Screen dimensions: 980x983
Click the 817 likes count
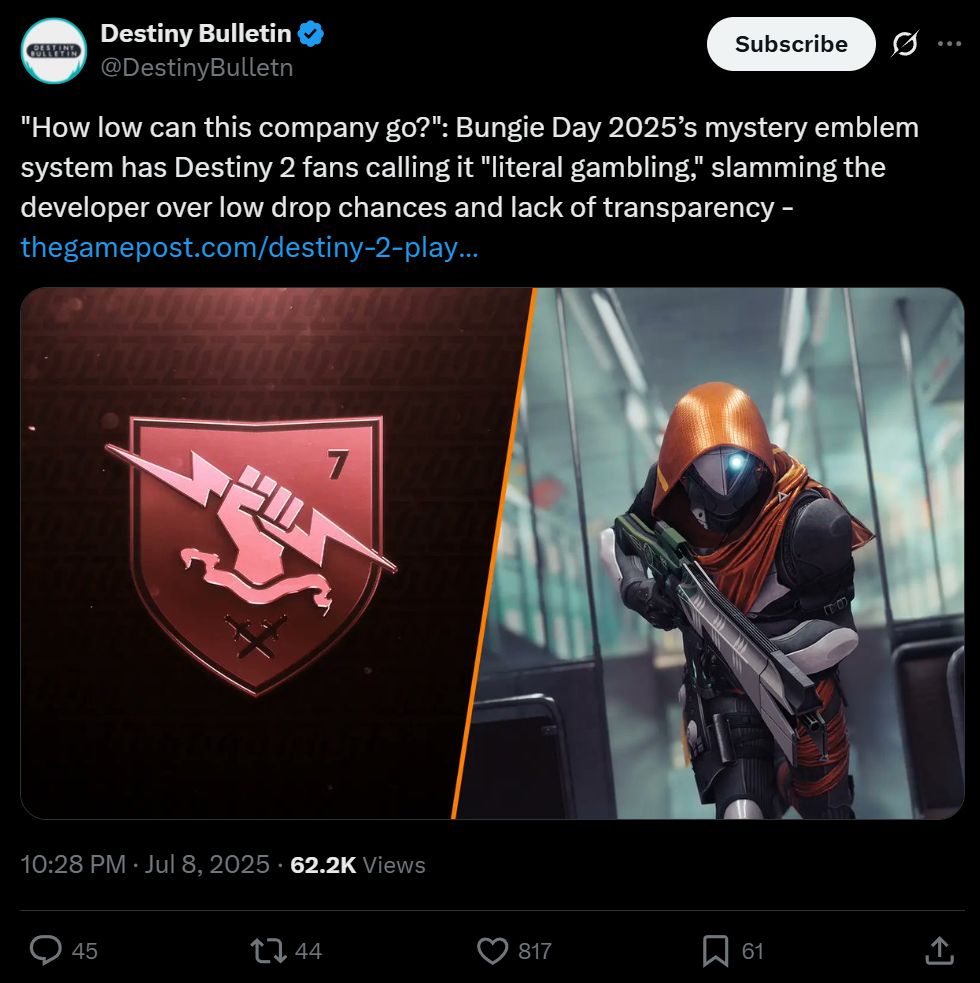tap(535, 951)
